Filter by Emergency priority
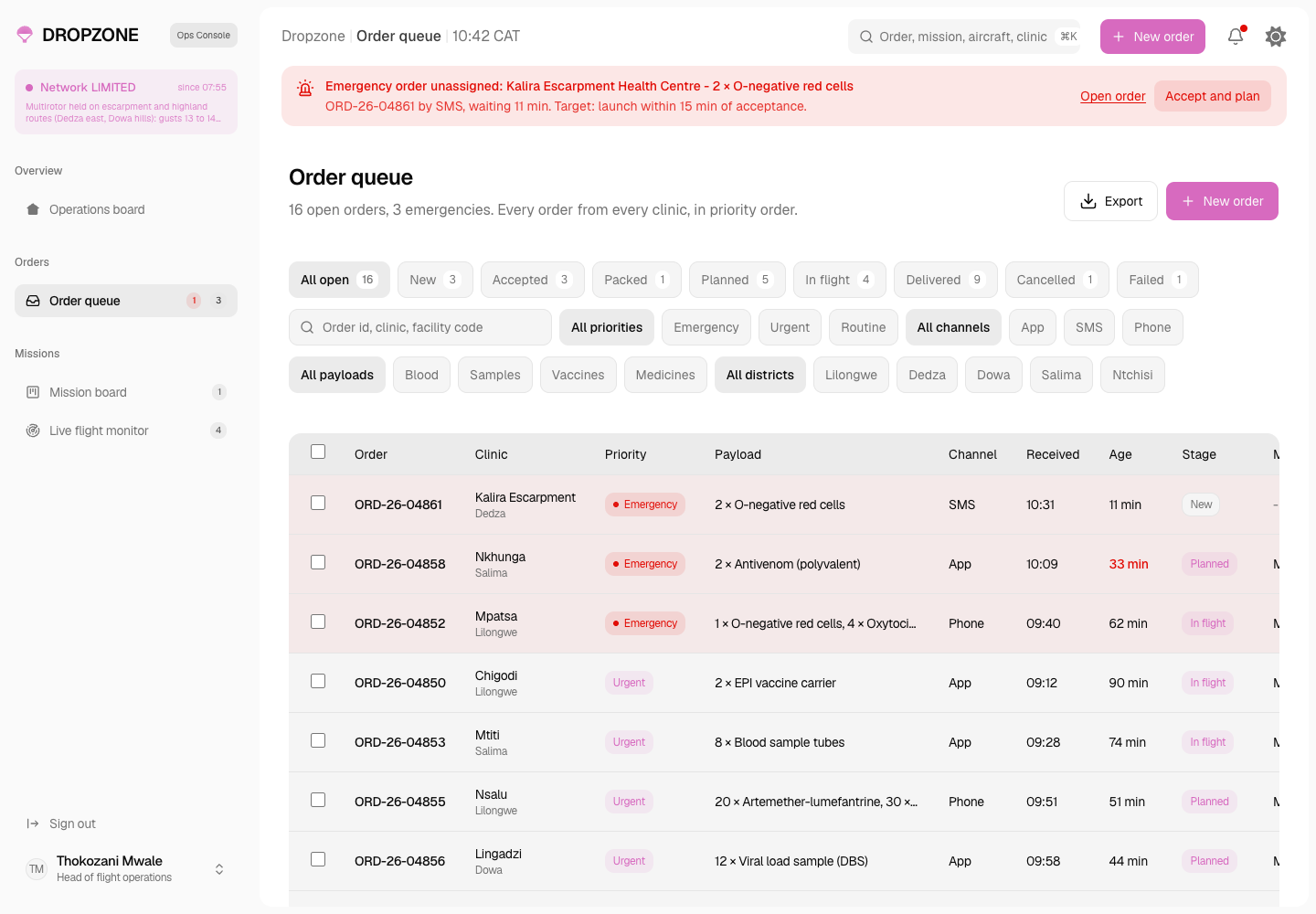 click(706, 327)
